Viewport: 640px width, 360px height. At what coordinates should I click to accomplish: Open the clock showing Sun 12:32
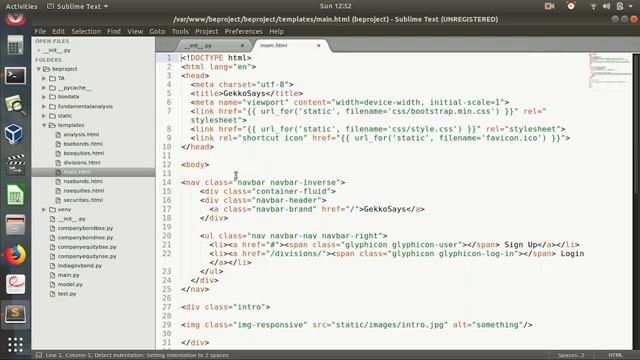pyautogui.click(x=335, y=6)
